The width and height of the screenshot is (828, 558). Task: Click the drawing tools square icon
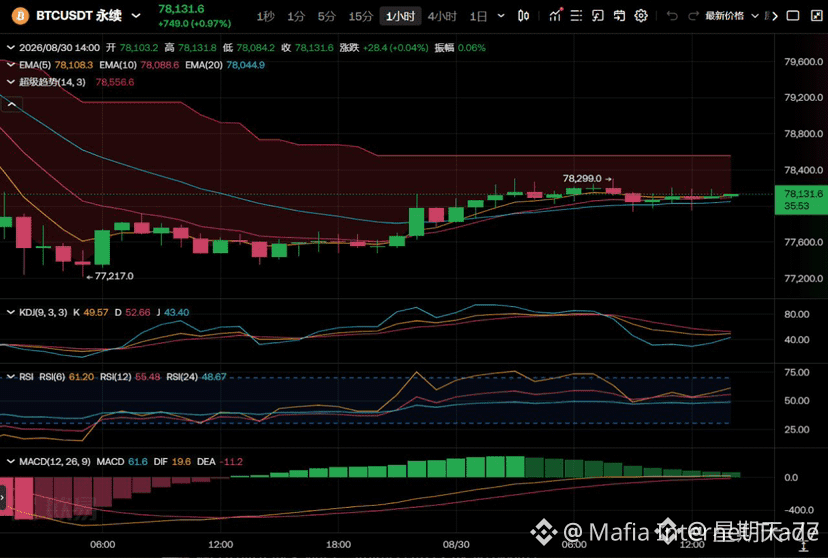click(x=598, y=16)
